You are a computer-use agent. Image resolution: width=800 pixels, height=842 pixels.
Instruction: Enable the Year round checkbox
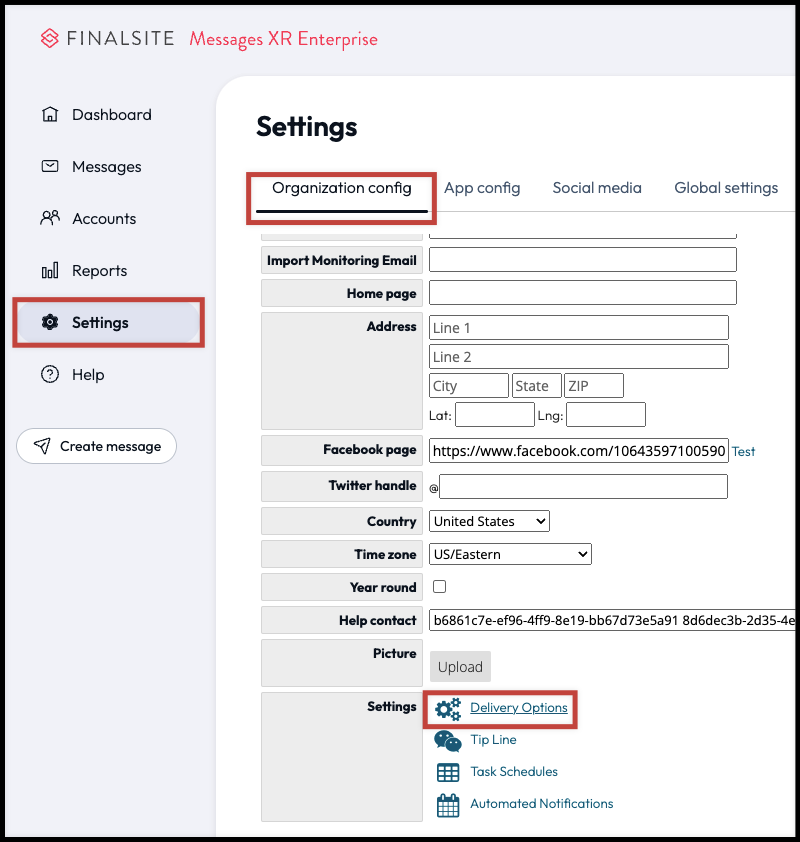coord(439,586)
